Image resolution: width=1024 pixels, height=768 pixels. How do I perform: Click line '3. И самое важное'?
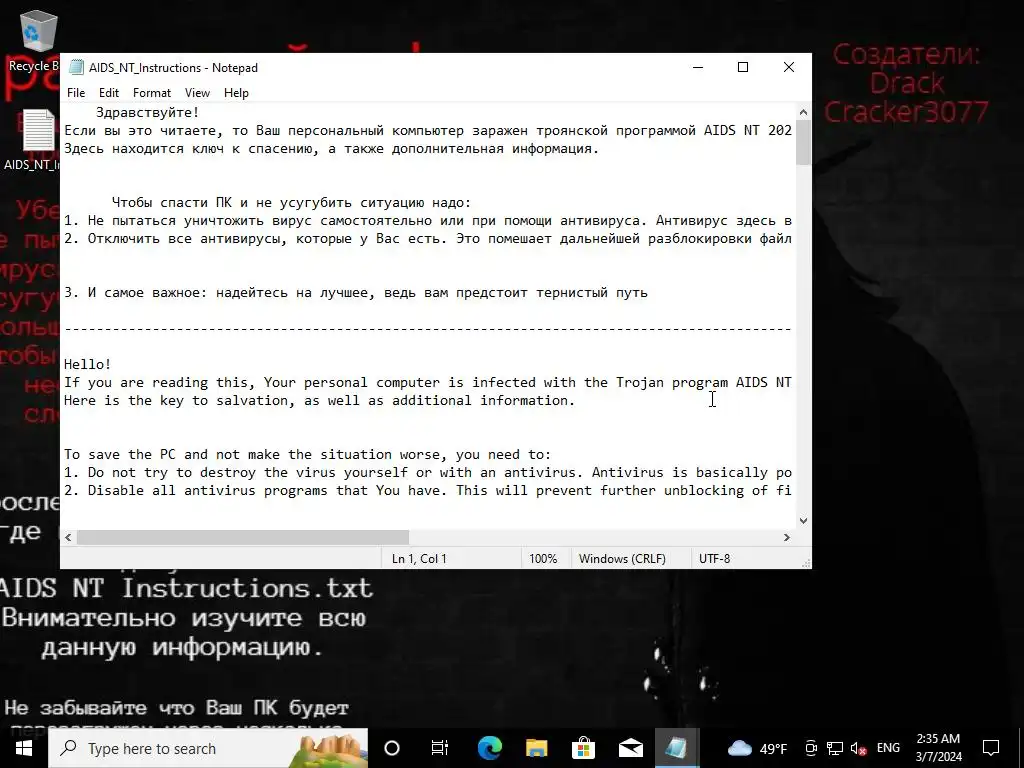coord(356,293)
